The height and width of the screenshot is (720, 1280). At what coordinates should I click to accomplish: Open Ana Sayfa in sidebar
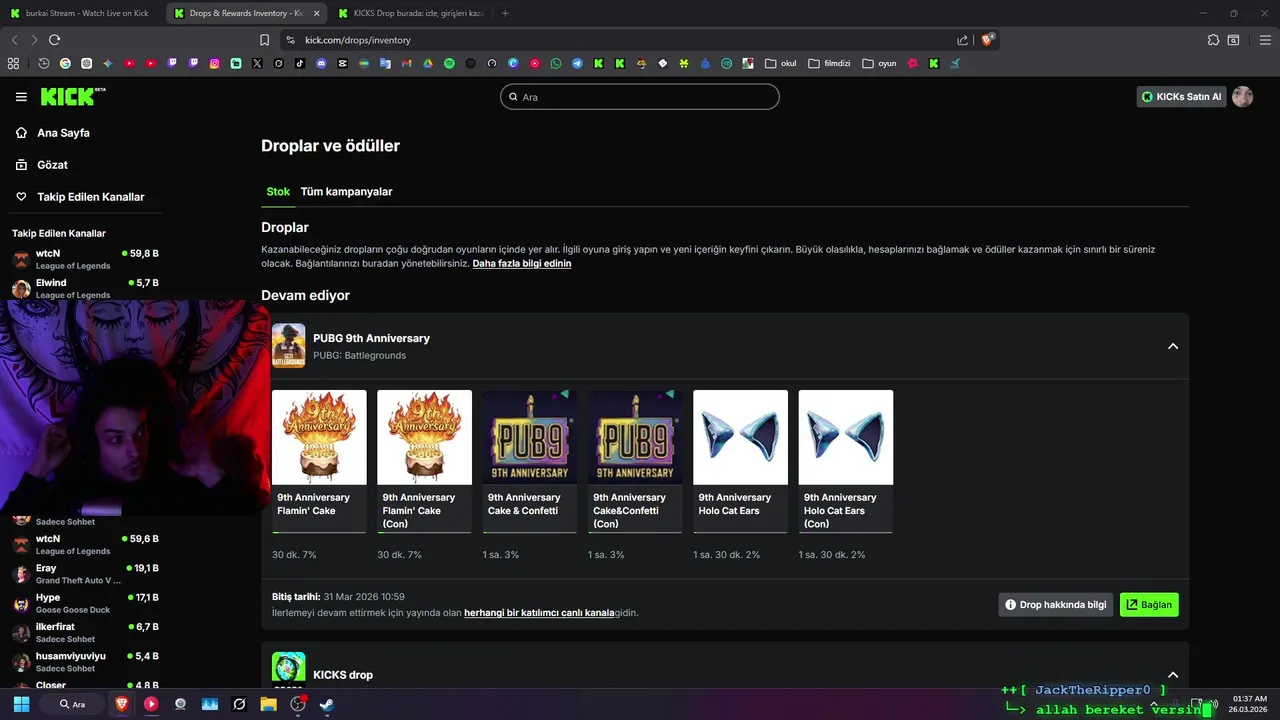point(64,133)
